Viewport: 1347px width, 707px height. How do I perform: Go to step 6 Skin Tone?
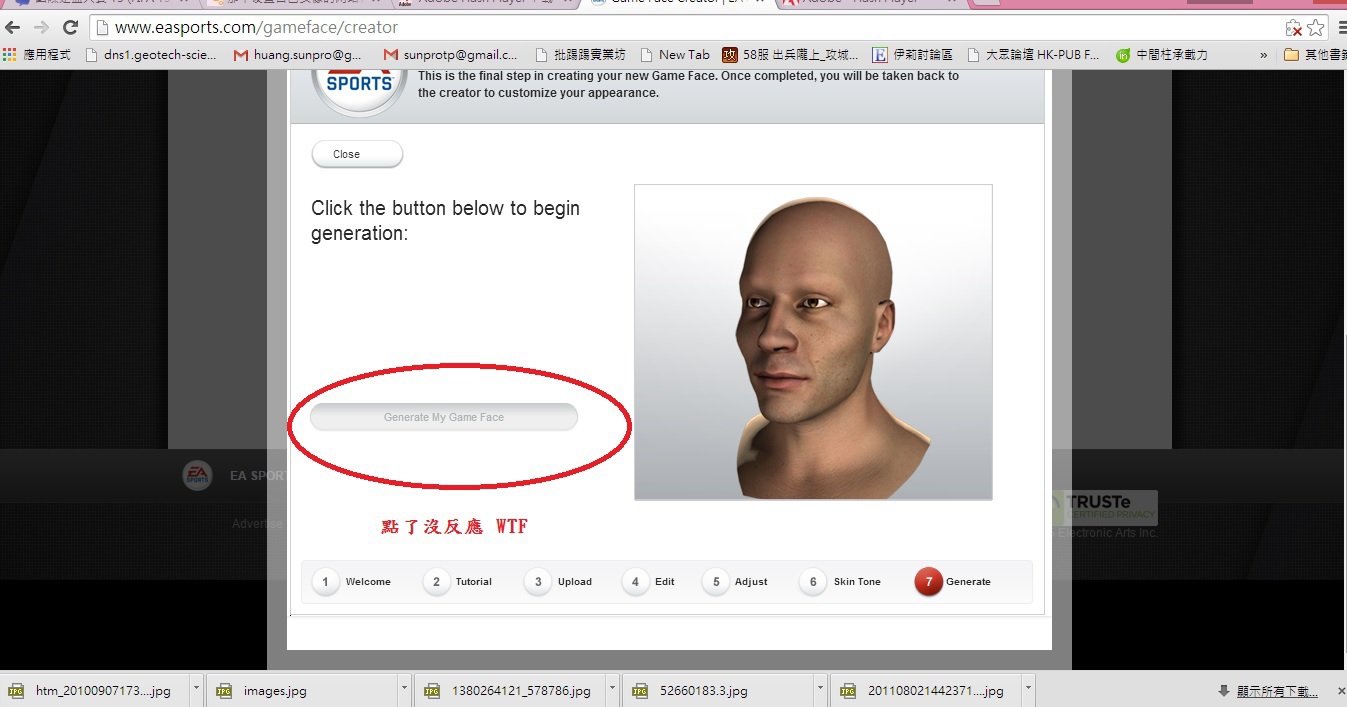840,582
